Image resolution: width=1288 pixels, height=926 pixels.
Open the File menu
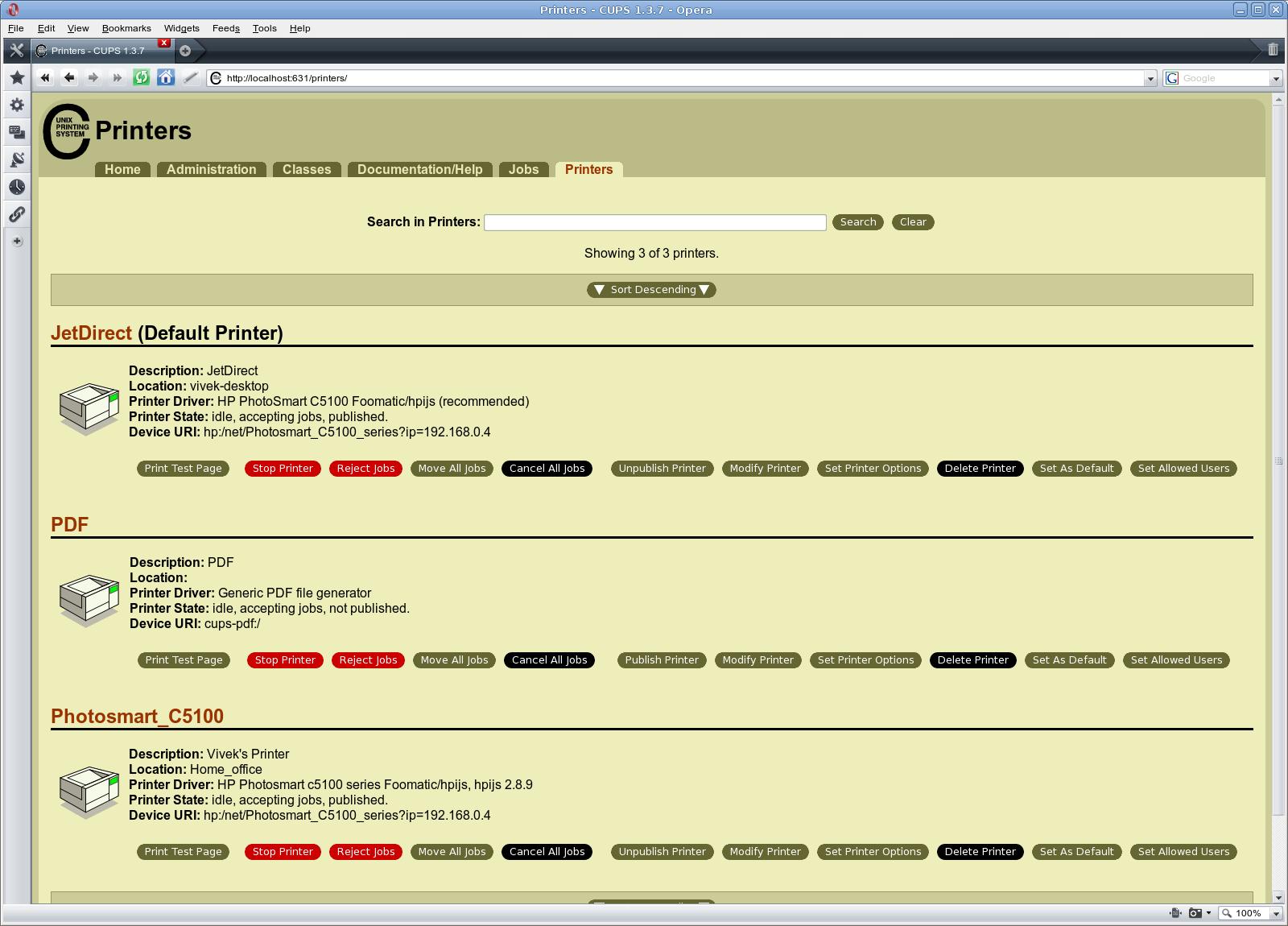pos(15,28)
